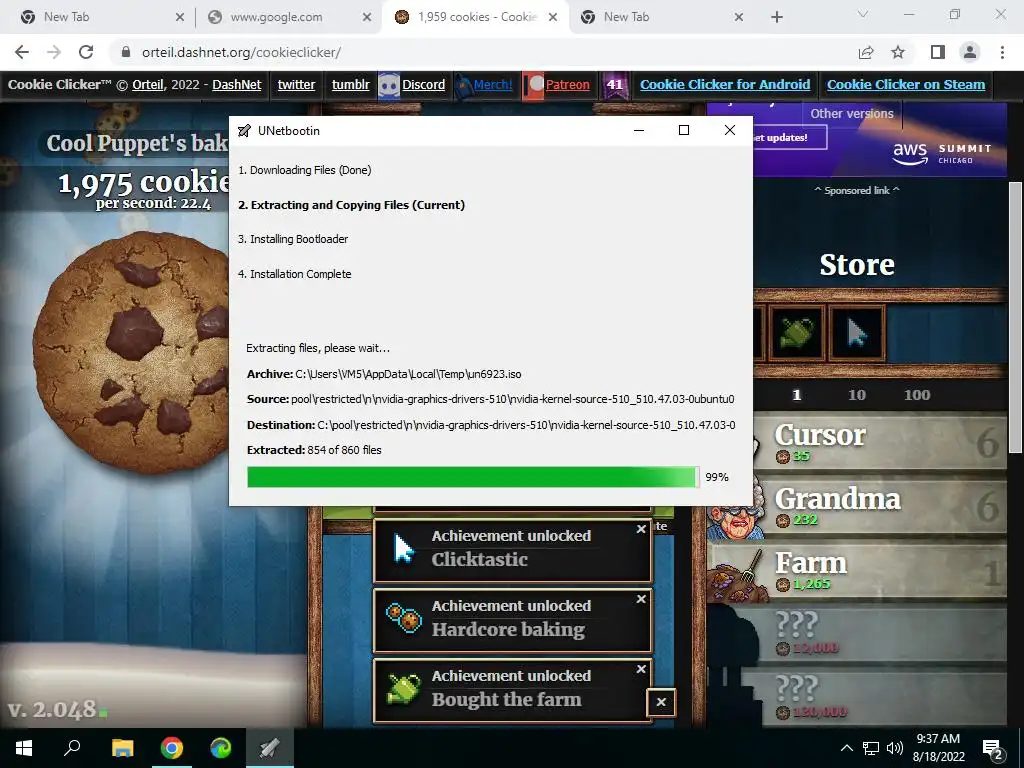Reload the Cookie Clicker page
The image size is (1024, 768).
click(86, 52)
